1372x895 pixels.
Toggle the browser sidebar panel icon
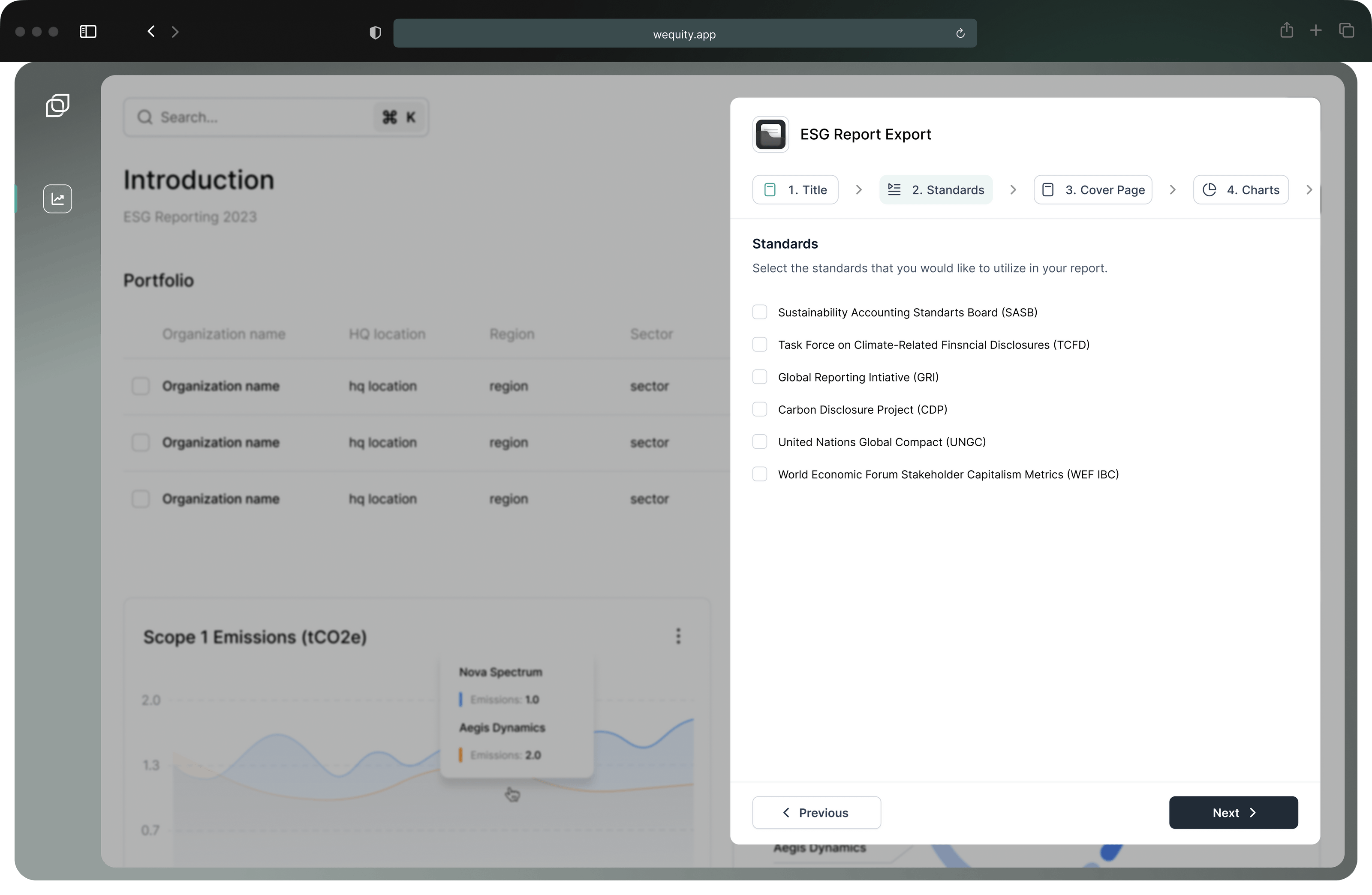click(87, 31)
